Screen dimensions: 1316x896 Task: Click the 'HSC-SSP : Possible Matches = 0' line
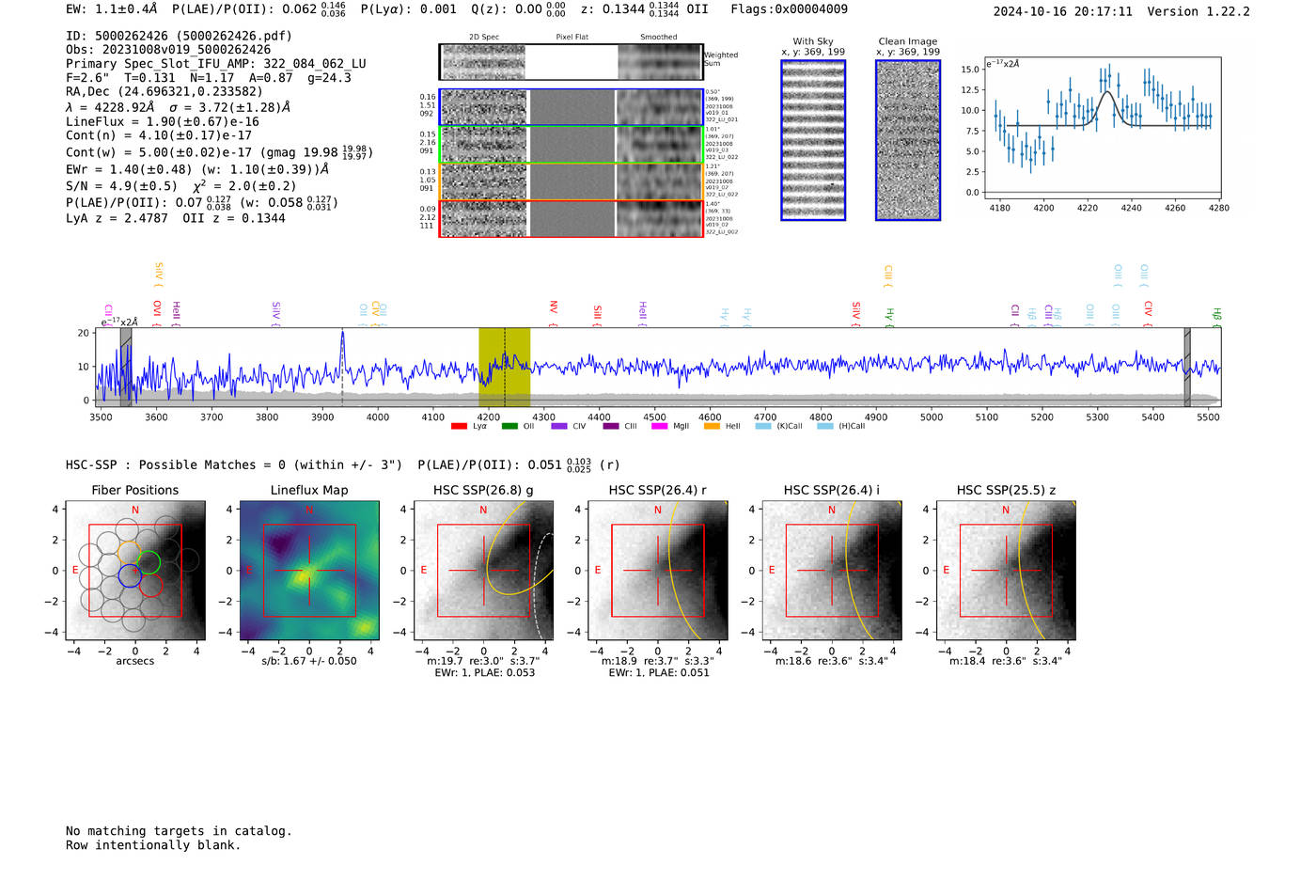(x=234, y=464)
